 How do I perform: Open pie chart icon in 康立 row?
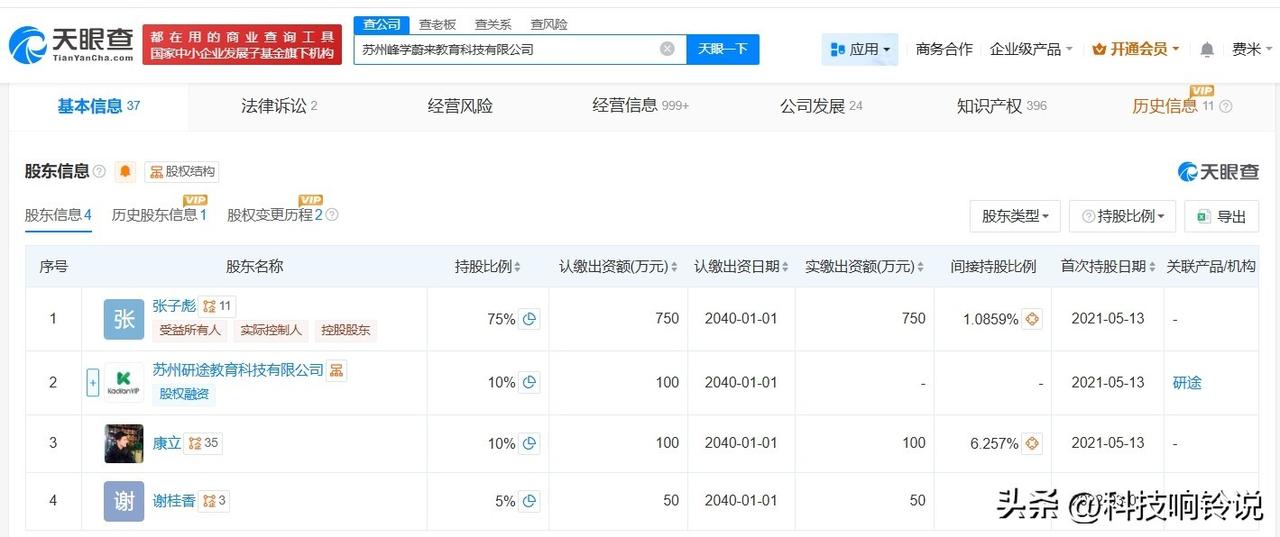point(529,443)
